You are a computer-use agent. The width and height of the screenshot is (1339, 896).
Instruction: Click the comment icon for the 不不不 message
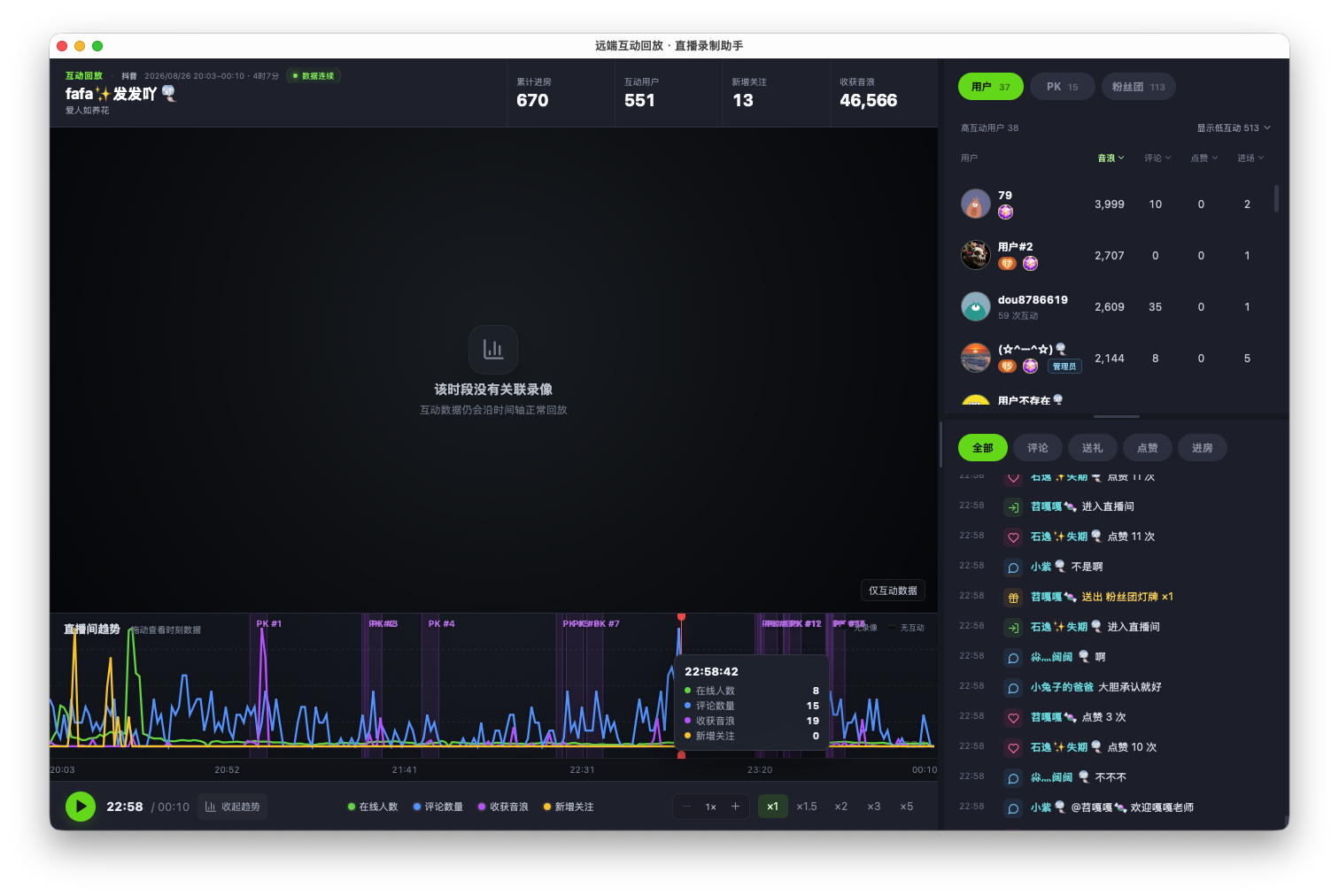pyautogui.click(x=1013, y=778)
